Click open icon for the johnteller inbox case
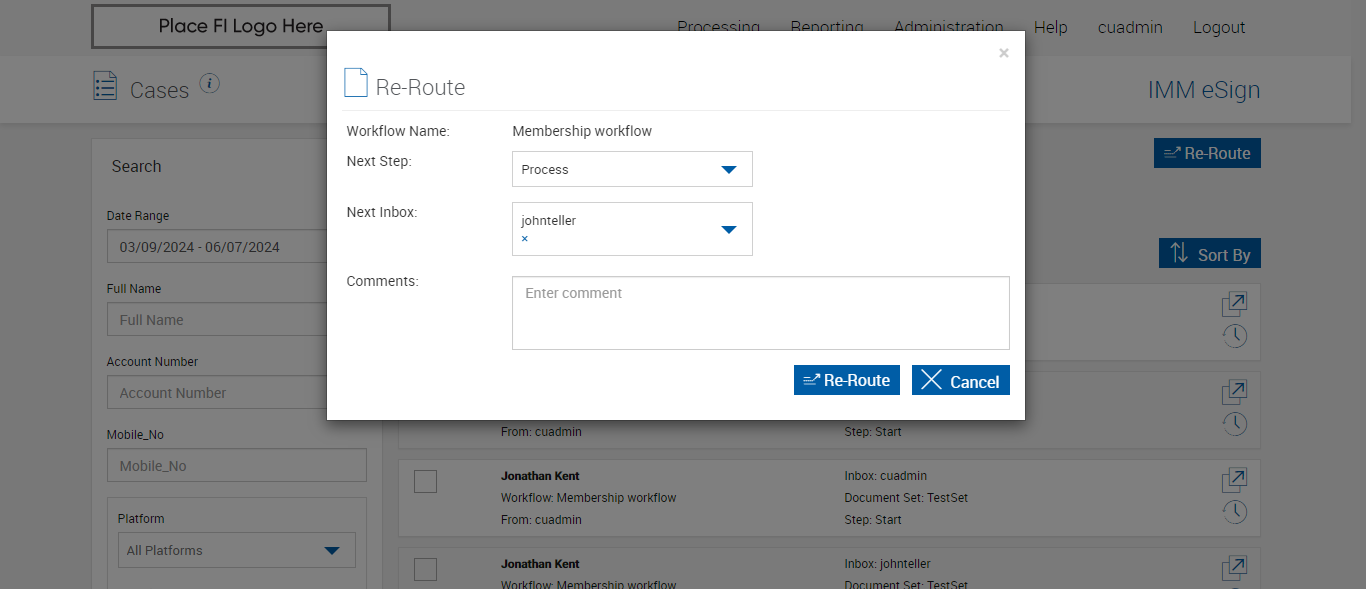 point(1234,568)
